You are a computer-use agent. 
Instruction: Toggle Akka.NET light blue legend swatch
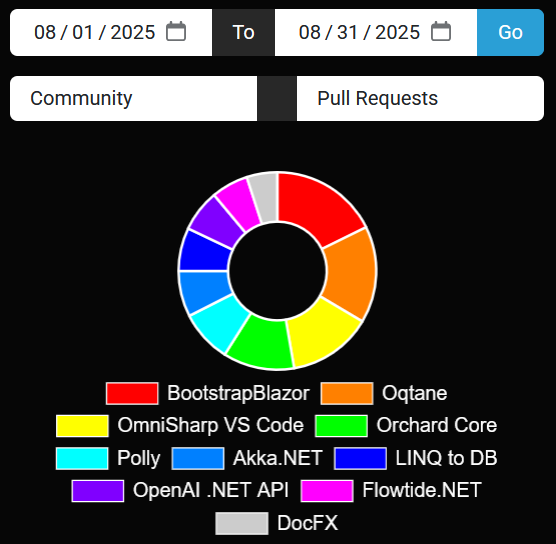(x=198, y=458)
